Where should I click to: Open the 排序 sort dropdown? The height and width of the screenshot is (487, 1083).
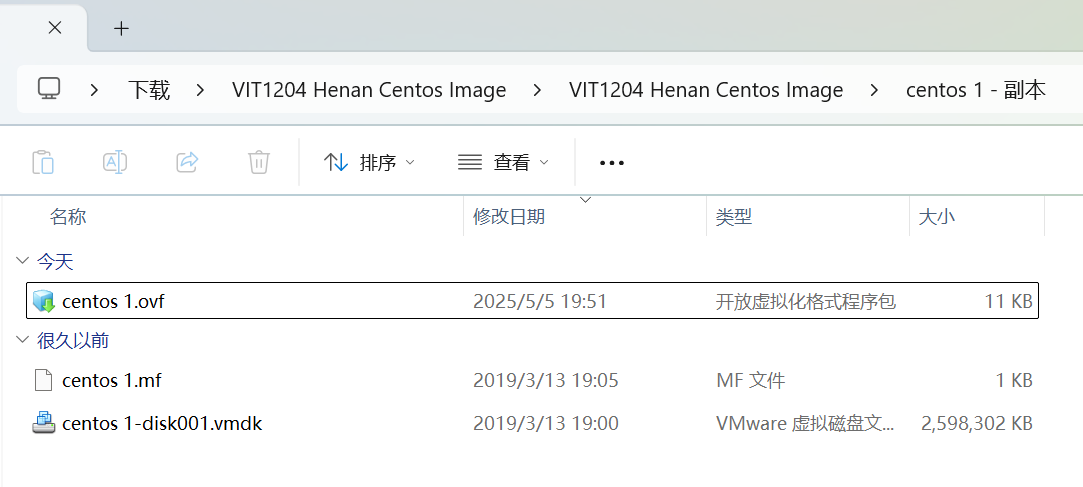[x=370, y=162]
